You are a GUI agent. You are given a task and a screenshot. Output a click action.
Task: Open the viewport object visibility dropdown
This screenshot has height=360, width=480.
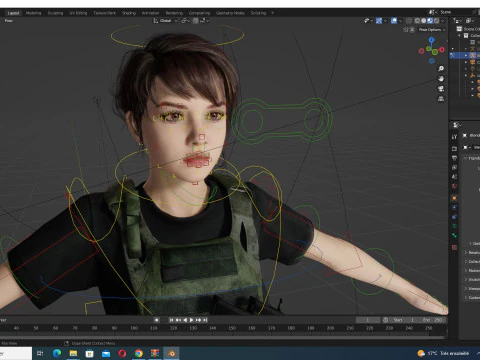pyautogui.click(x=368, y=21)
